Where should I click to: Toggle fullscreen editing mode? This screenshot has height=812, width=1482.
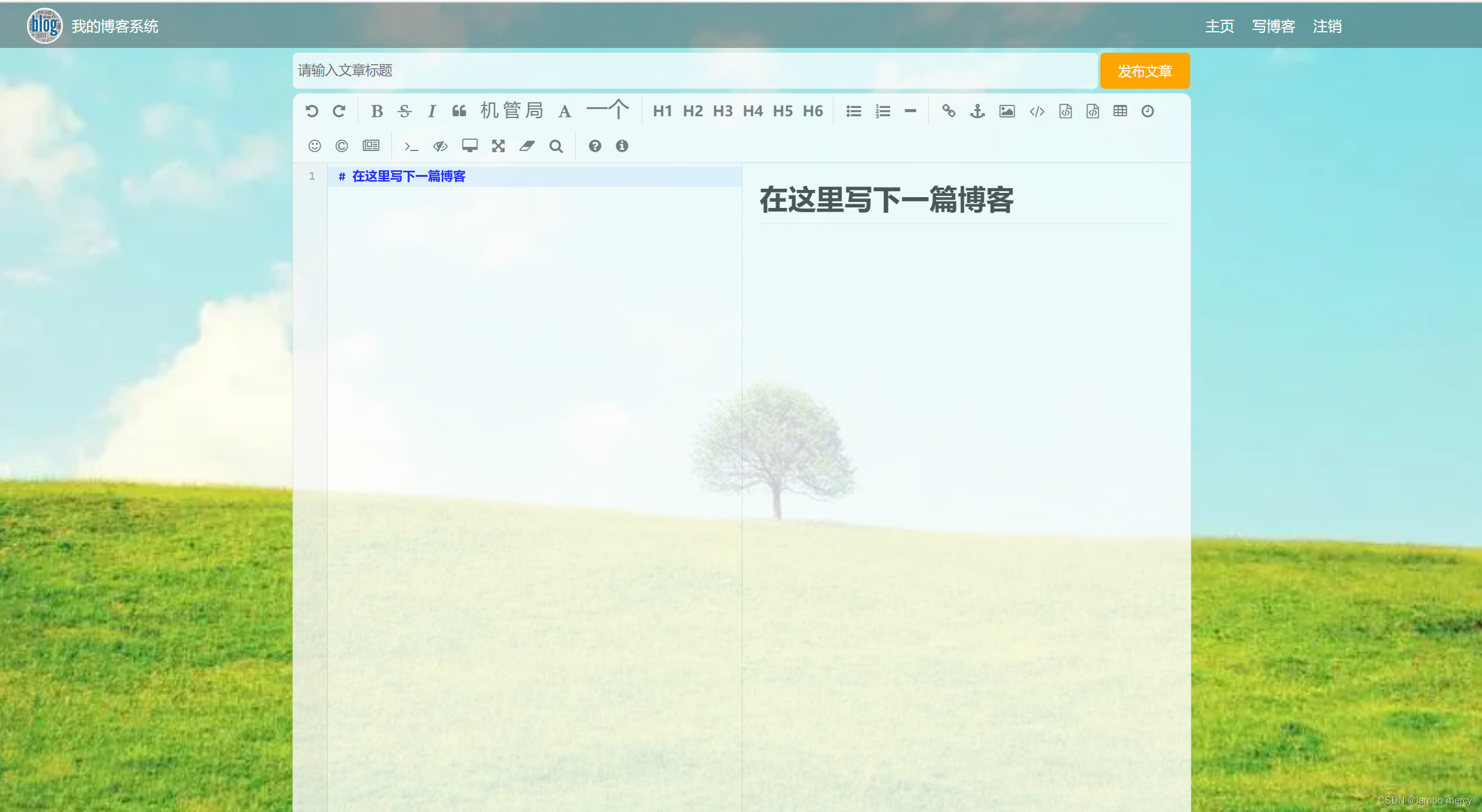pos(499,146)
